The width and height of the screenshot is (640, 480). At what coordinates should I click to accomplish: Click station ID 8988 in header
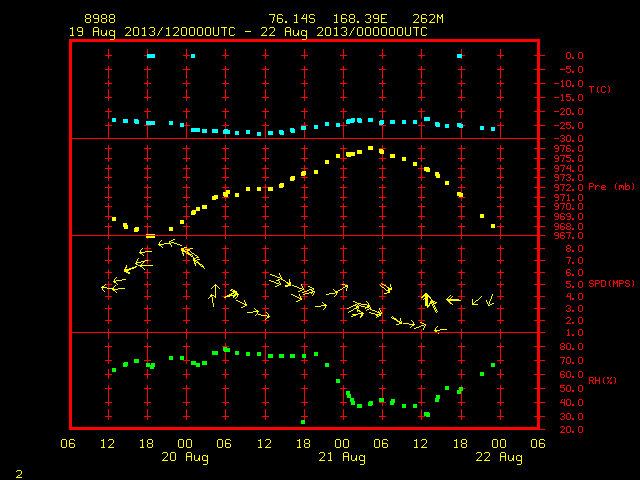pyautogui.click(x=100, y=19)
